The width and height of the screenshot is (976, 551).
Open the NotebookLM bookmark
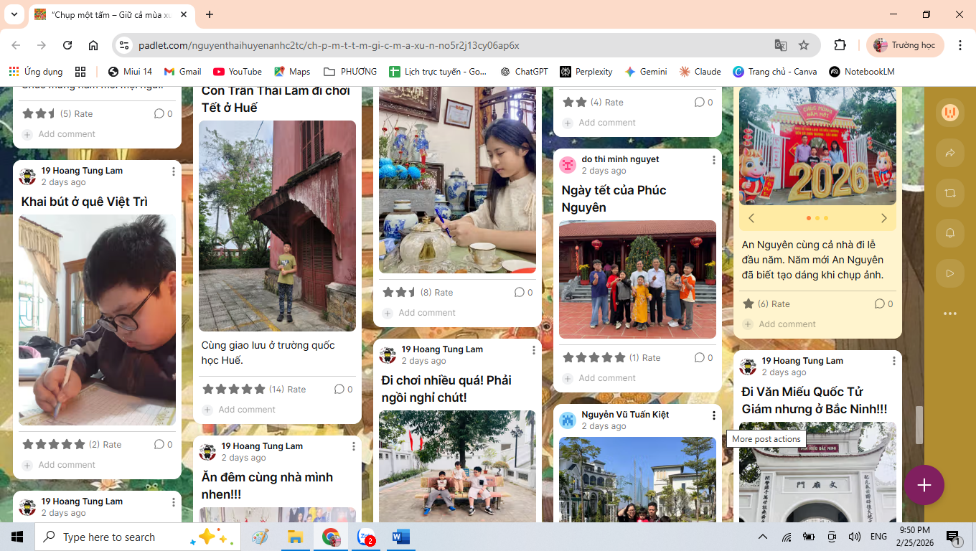pos(861,72)
